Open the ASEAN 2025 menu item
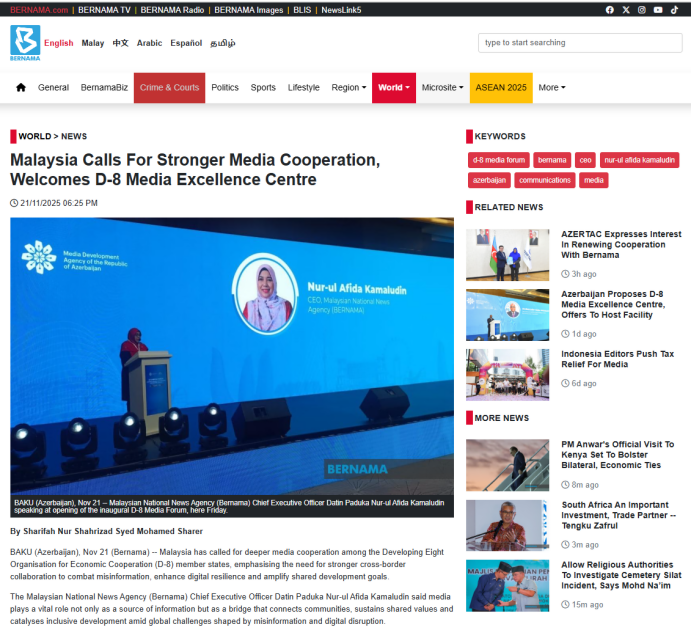Image resolution: width=691 pixels, height=630 pixels. (x=501, y=88)
